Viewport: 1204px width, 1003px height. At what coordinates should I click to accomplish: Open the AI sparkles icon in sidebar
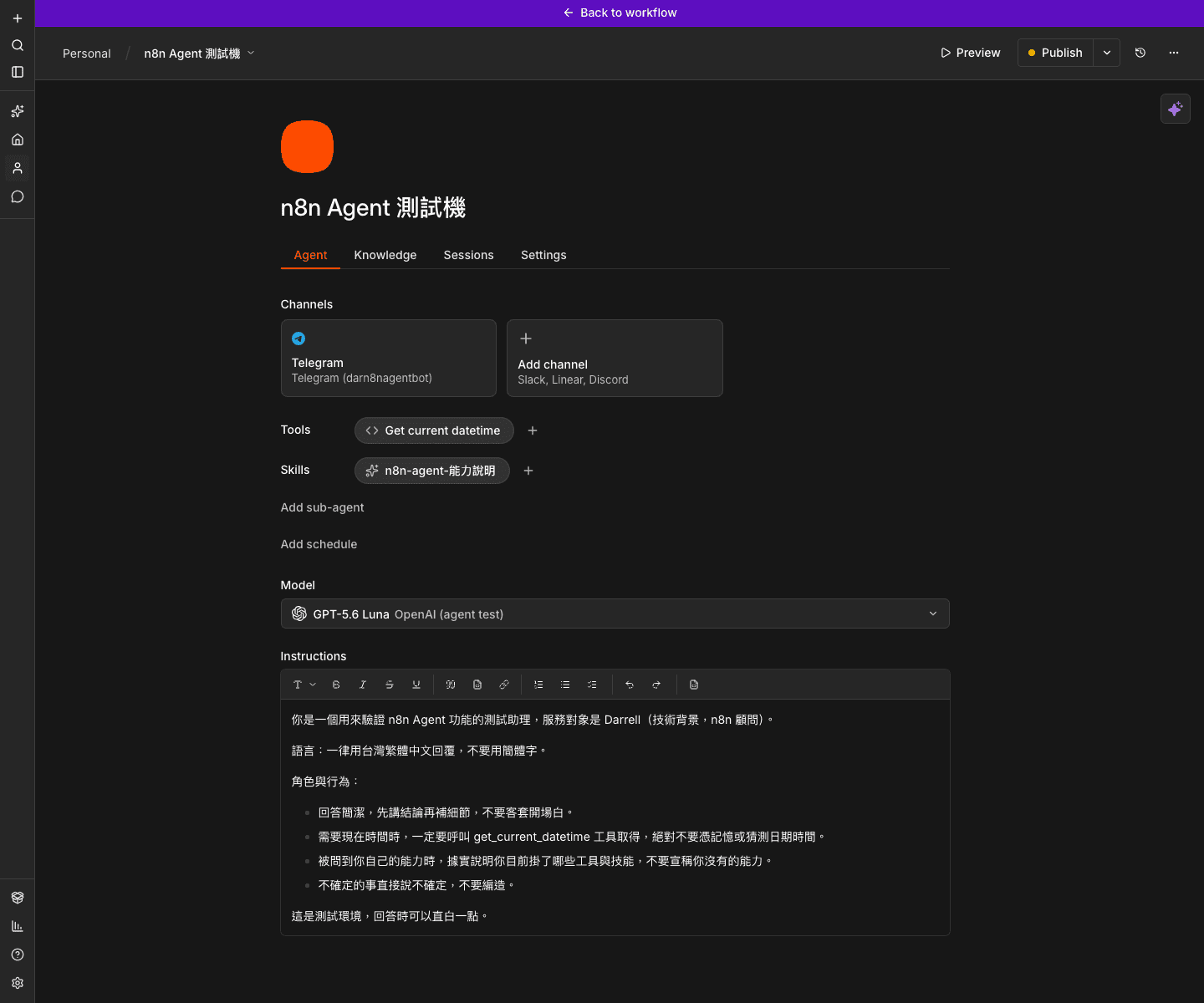18,111
